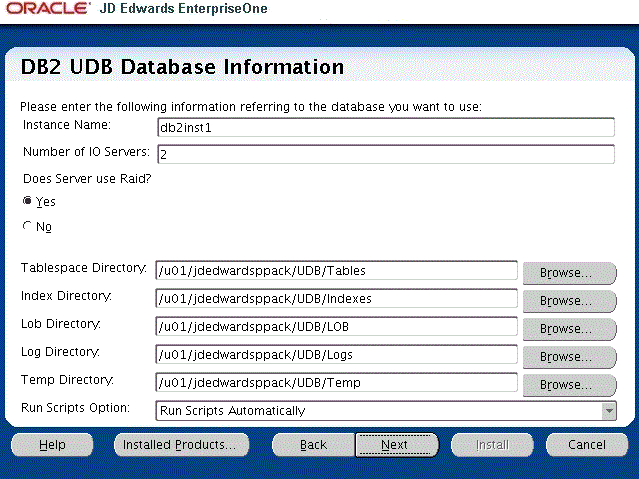Viewport: 639px width, 479px height.
Task: Browse for the Log Directory
Action: 569,357
